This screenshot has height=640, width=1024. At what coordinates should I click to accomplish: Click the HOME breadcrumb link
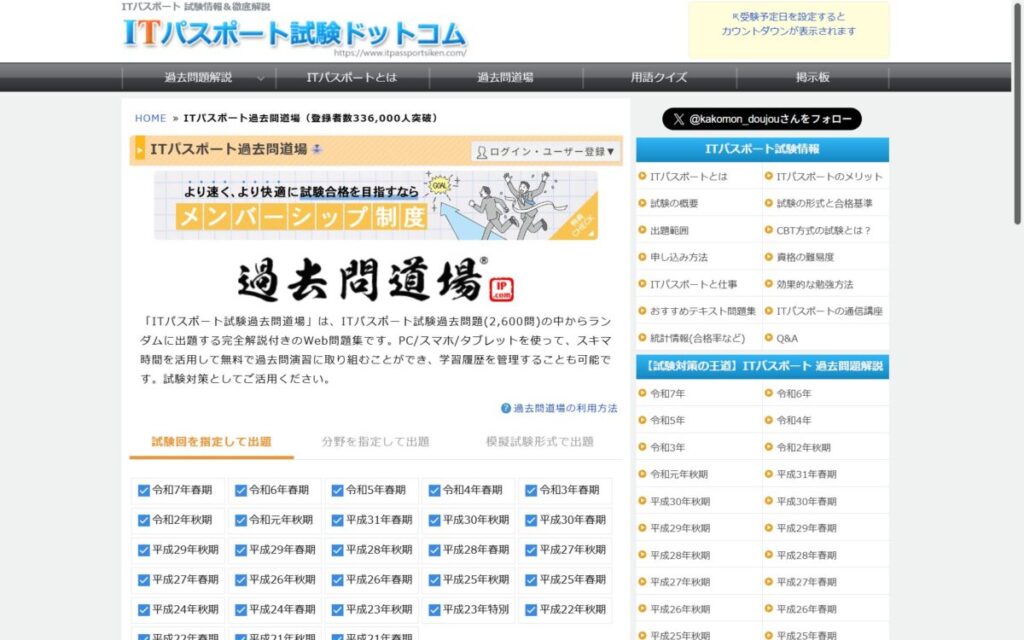point(150,118)
